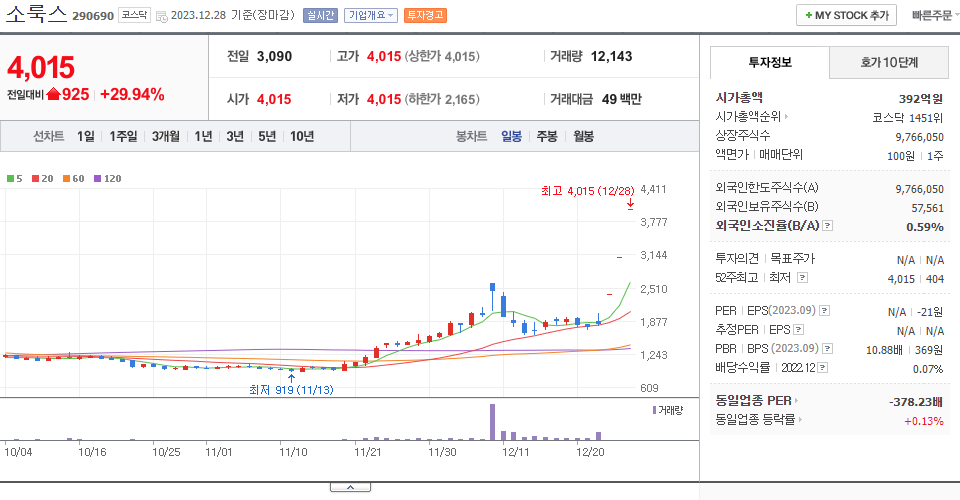
Task: Select the 3개월 line chart period
Action: (166, 136)
